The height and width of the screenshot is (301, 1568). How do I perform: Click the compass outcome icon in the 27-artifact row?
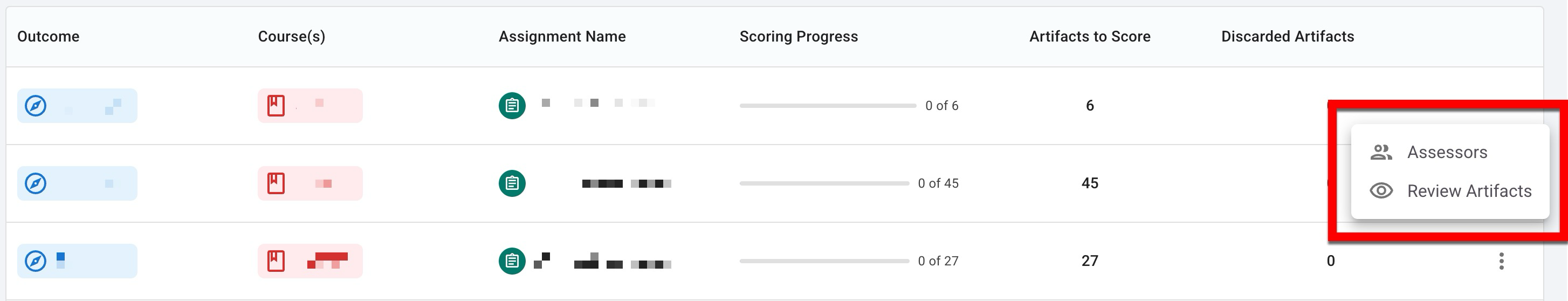pos(35,261)
